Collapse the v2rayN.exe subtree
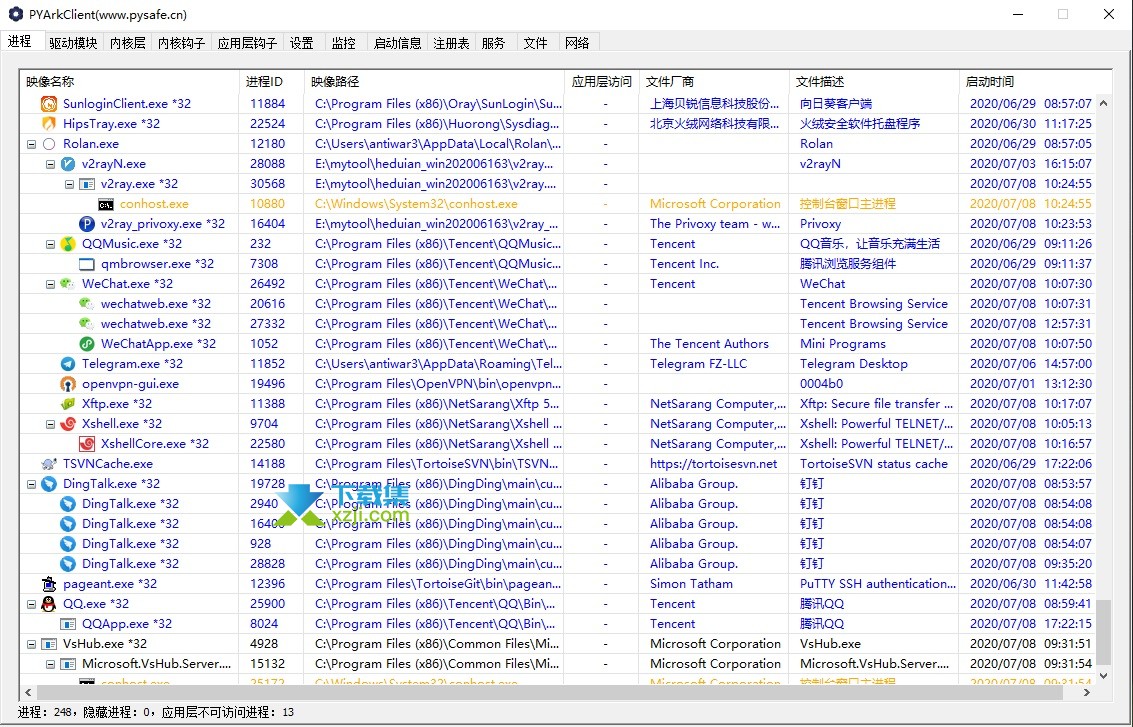The height and width of the screenshot is (727, 1133). [x=50, y=164]
